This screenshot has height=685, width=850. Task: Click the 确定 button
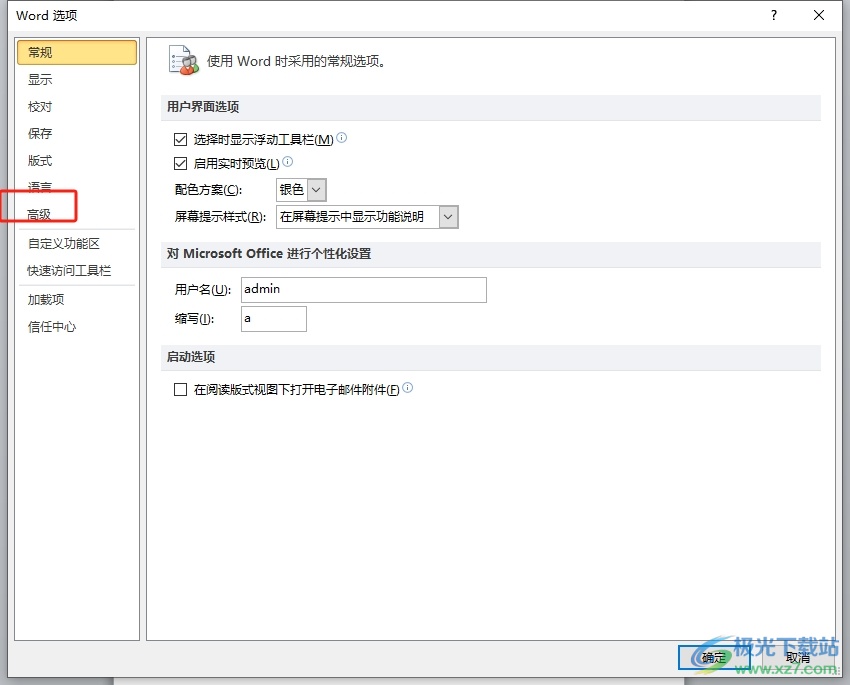(714, 658)
